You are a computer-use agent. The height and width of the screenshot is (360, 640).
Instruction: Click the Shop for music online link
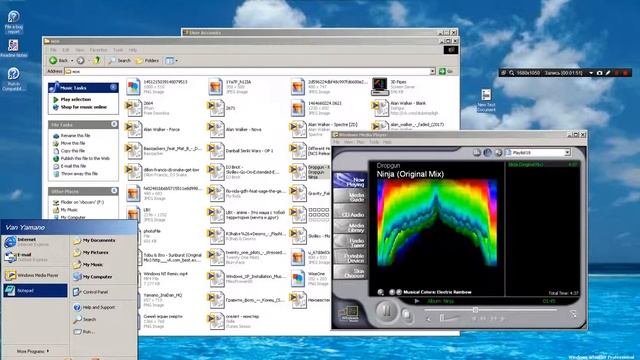[84, 107]
